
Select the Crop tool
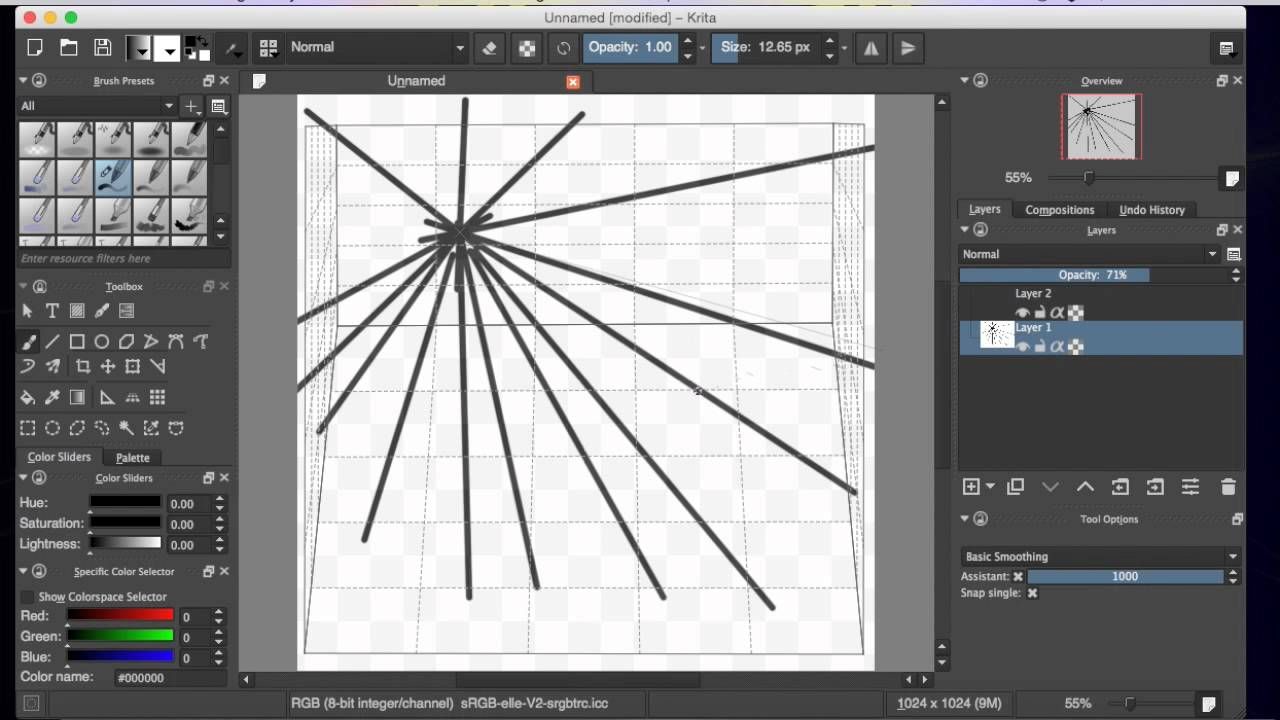pos(83,366)
